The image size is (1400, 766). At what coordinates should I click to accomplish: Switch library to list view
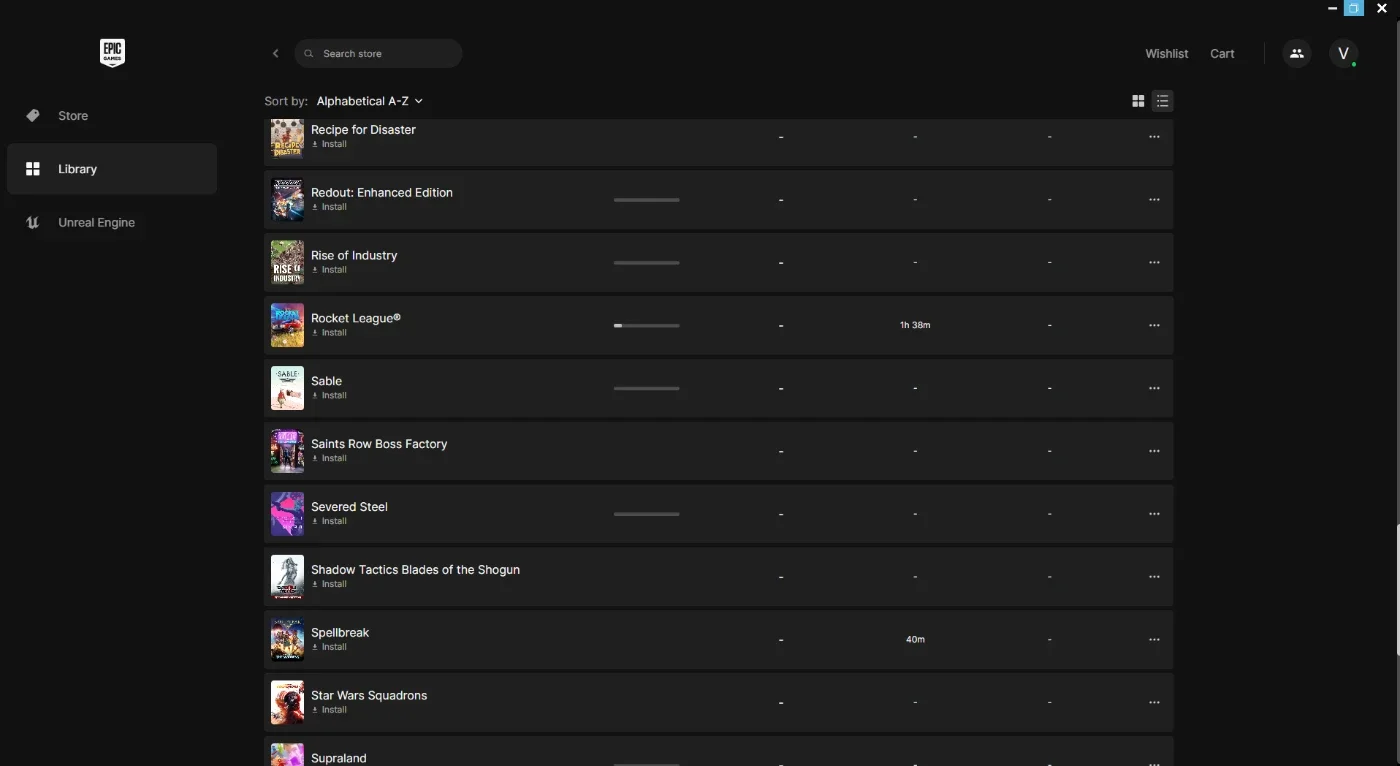pos(1162,101)
